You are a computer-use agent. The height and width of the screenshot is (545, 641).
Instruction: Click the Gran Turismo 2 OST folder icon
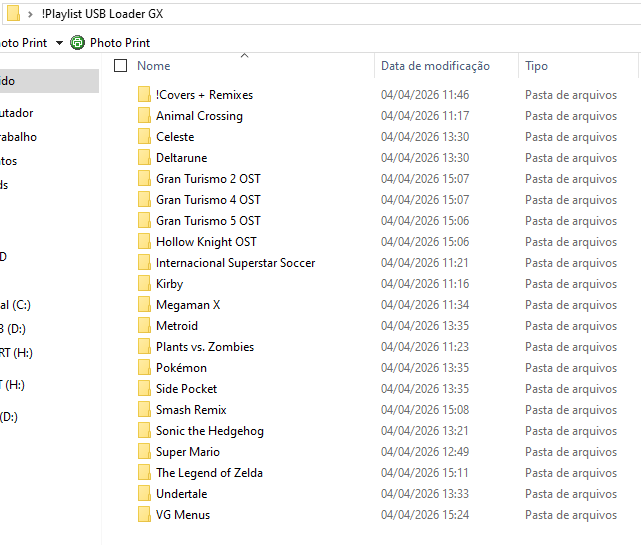[144, 178]
